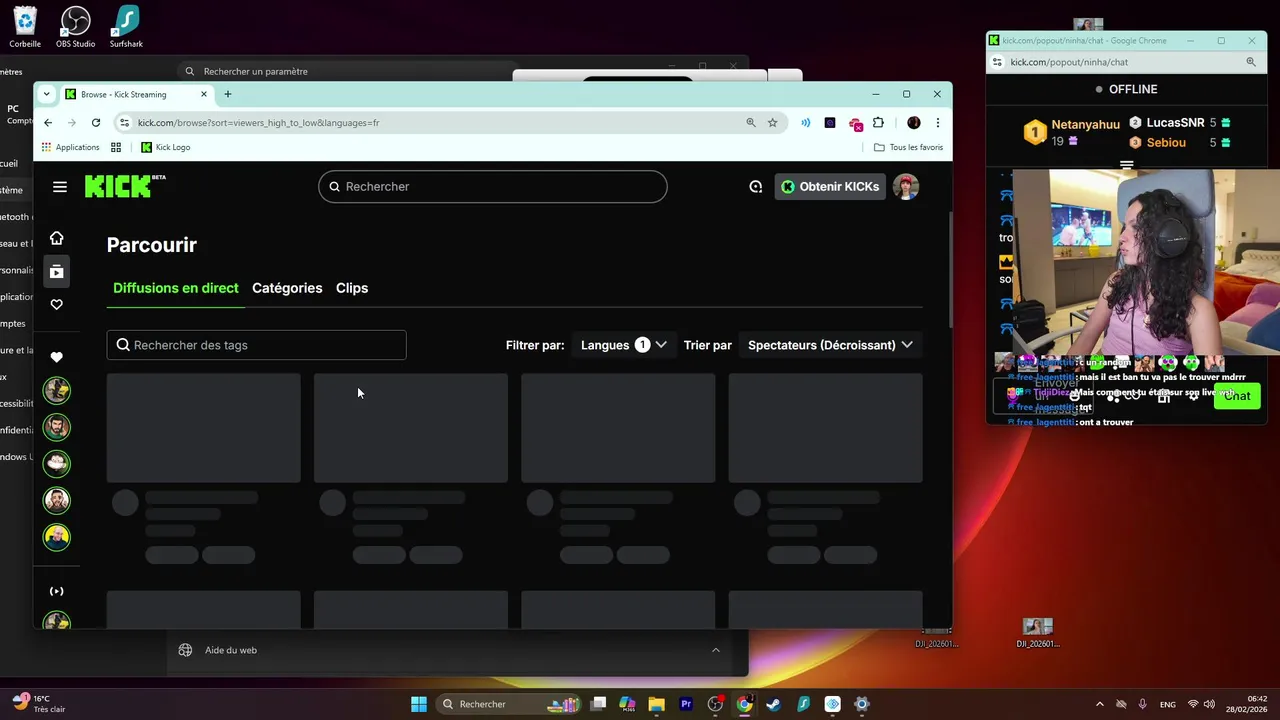Select the OBS Studio desktop shortcut
Screen dimensions: 1280x720
[x=76, y=27]
